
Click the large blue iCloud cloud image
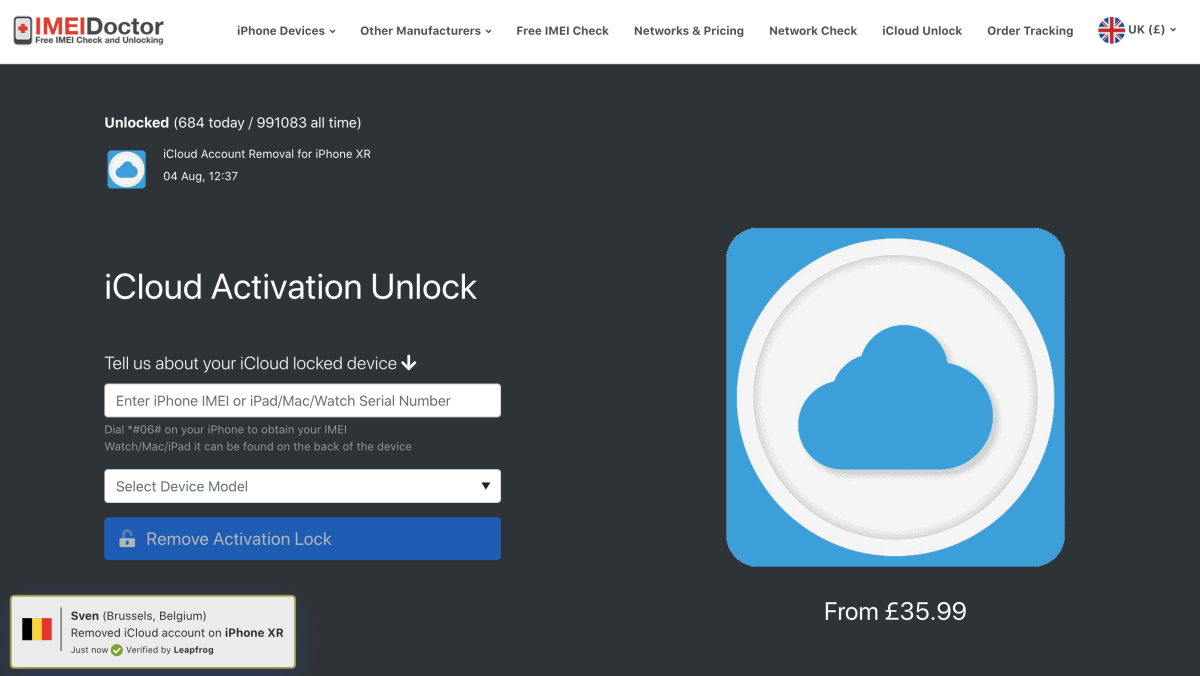(895, 397)
